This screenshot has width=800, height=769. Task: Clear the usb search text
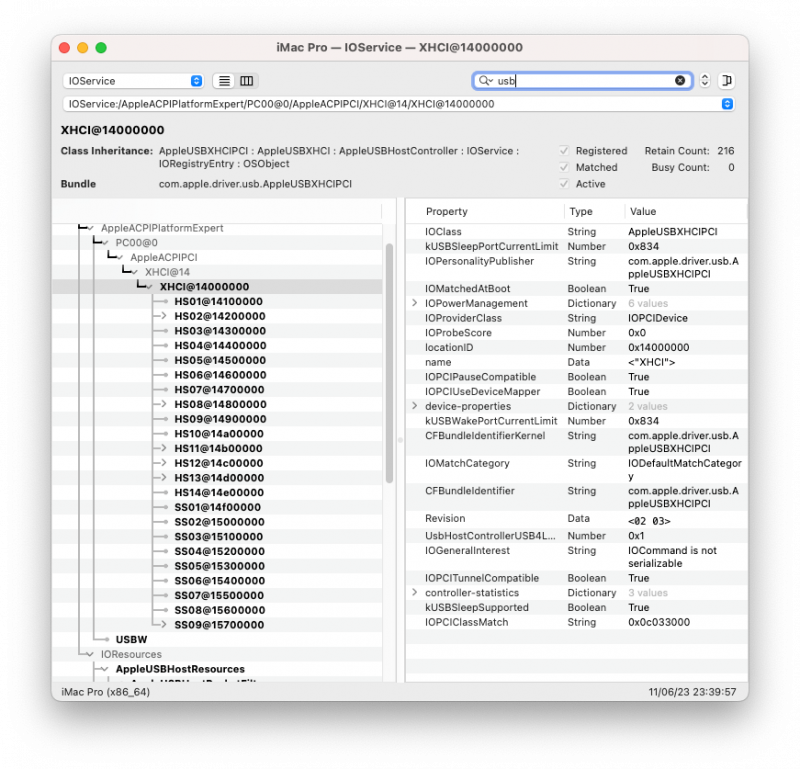pos(680,81)
